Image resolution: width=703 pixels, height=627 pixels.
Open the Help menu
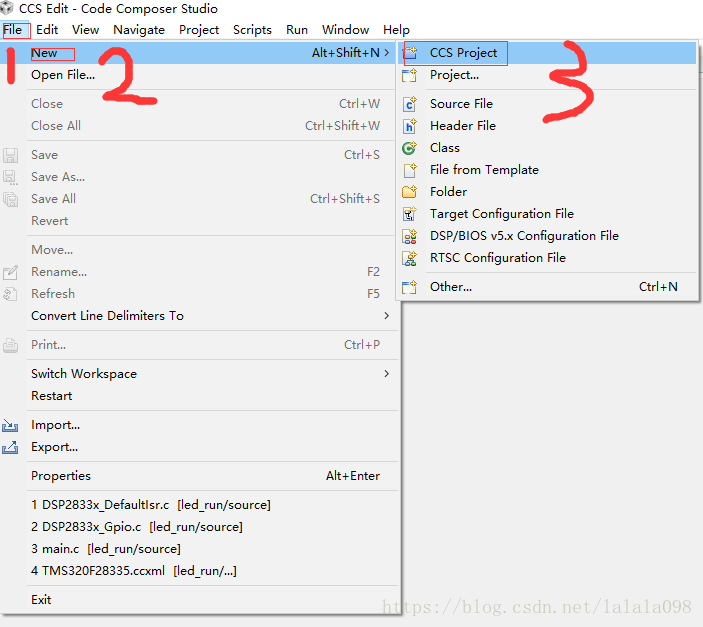coord(396,30)
